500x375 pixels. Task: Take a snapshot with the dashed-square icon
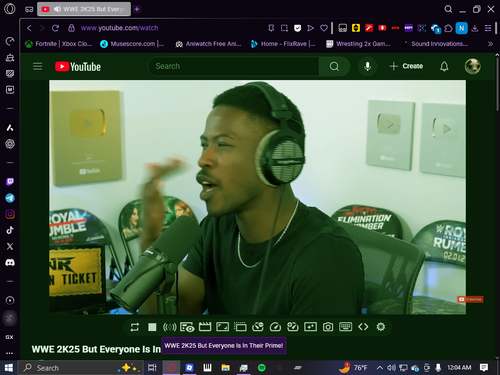pos(284,28)
